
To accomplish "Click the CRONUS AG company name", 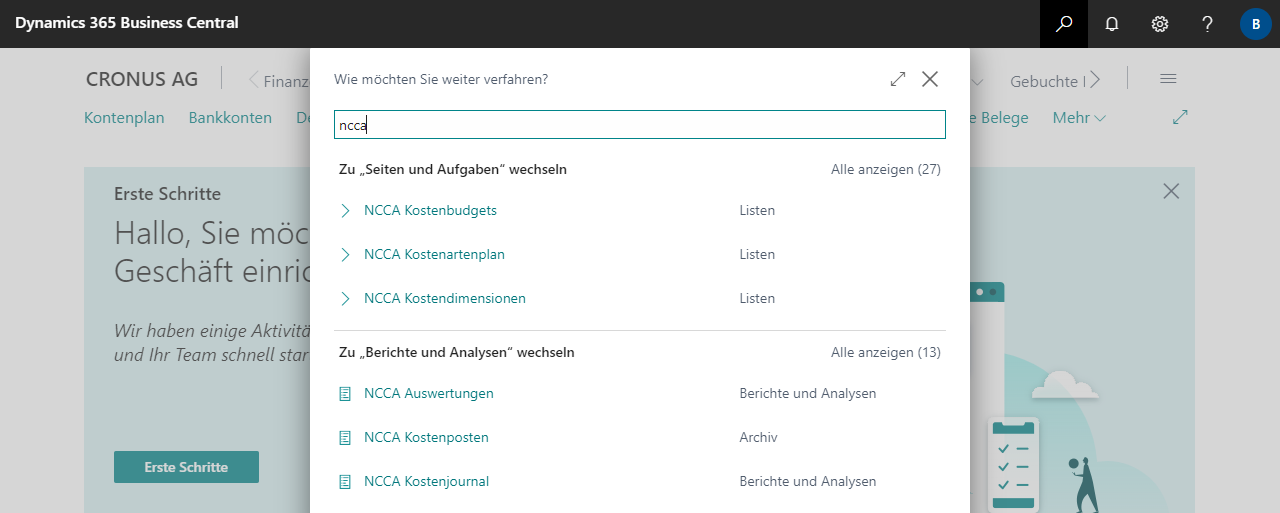I will (142, 79).
